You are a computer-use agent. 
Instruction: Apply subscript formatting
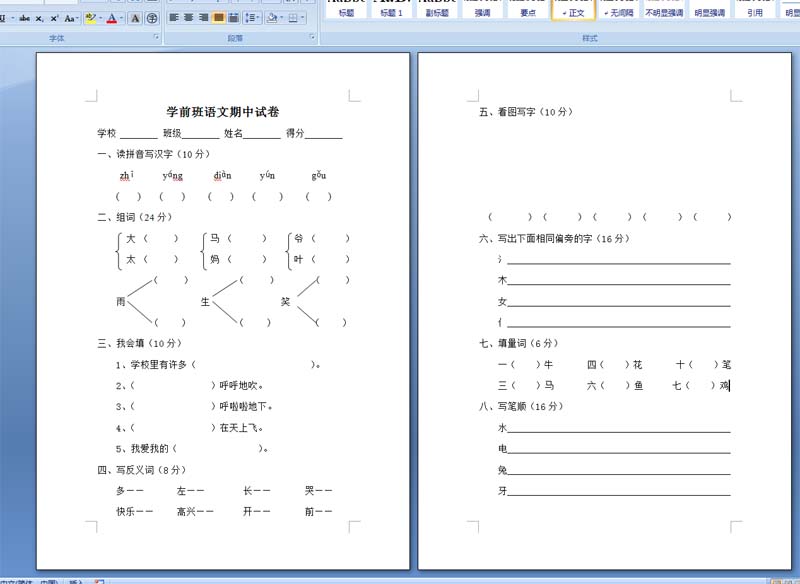click(x=39, y=18)
